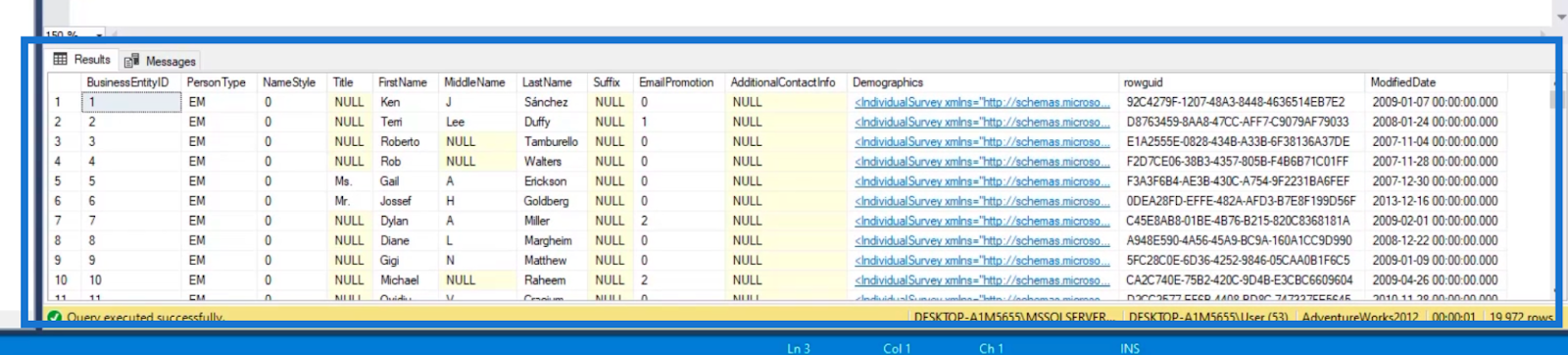
Task: Open the zoom percentage dropdown
Action: [x=99, y=35]
